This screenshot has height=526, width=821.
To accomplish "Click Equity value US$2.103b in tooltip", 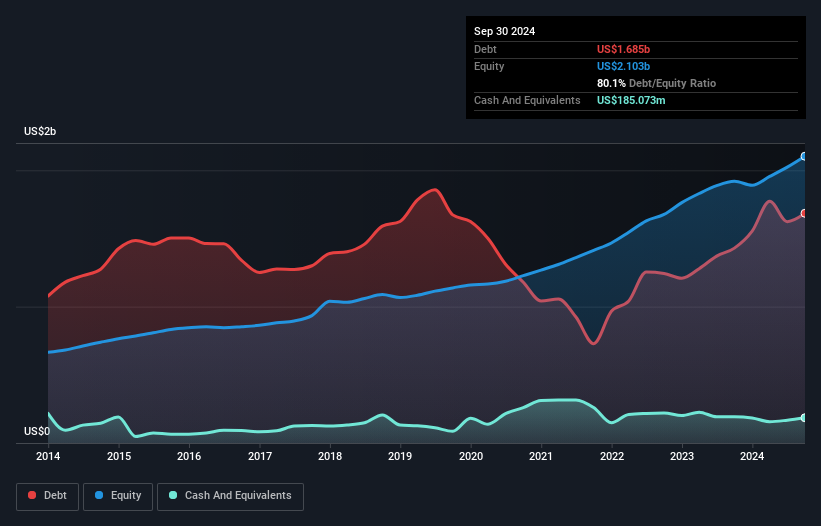I will coord(623,66).
